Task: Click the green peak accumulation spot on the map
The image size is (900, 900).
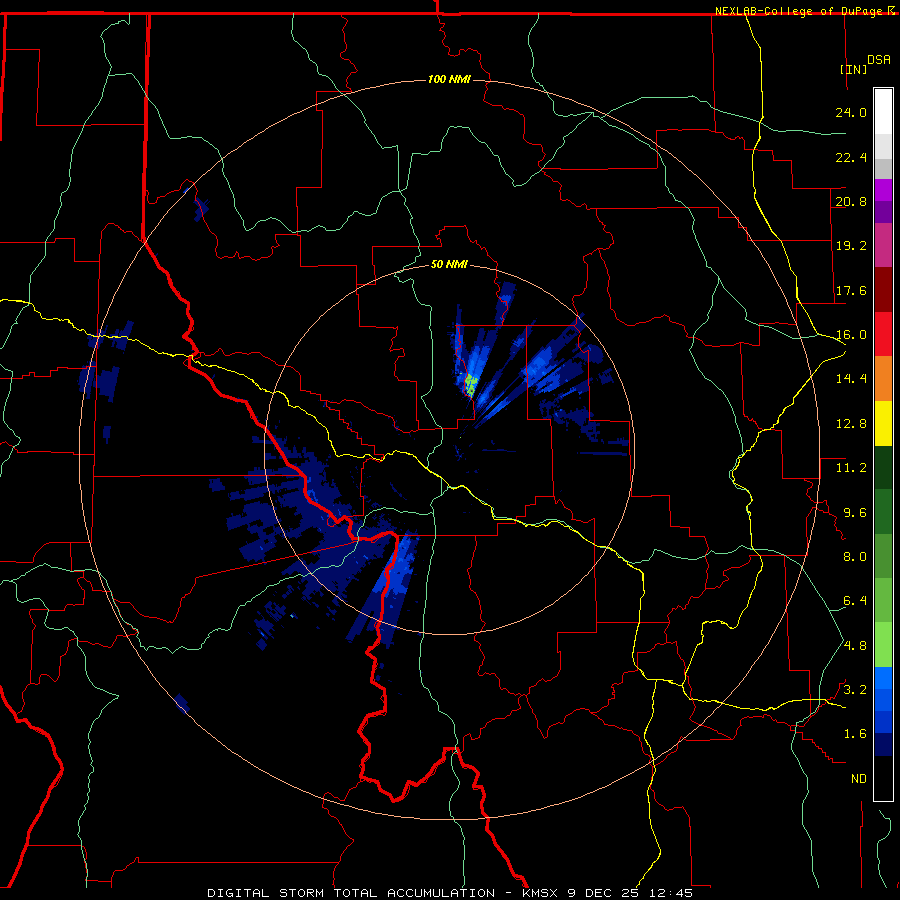Action: tap(470, 384)
